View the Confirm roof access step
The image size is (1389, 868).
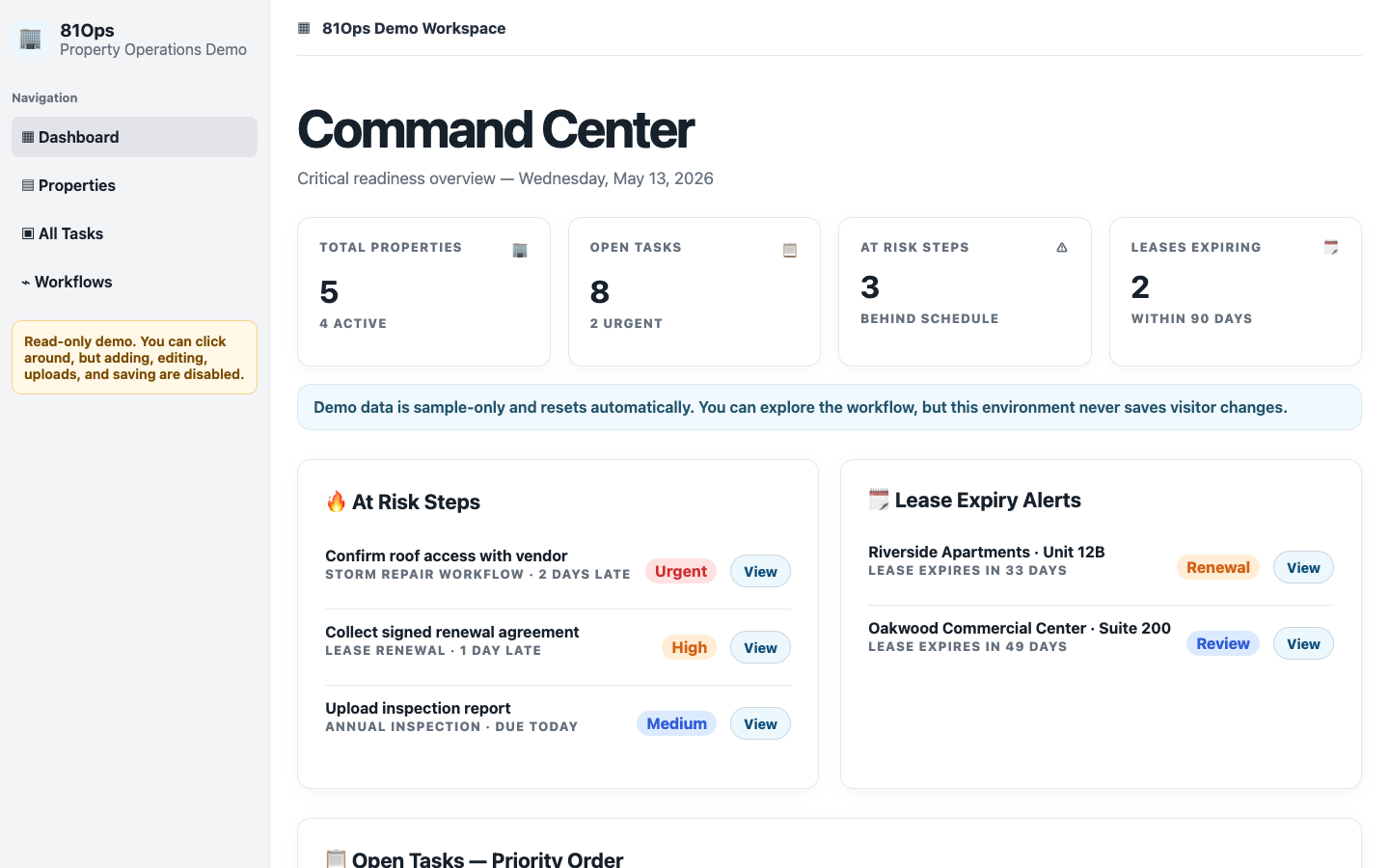(760, 571)
